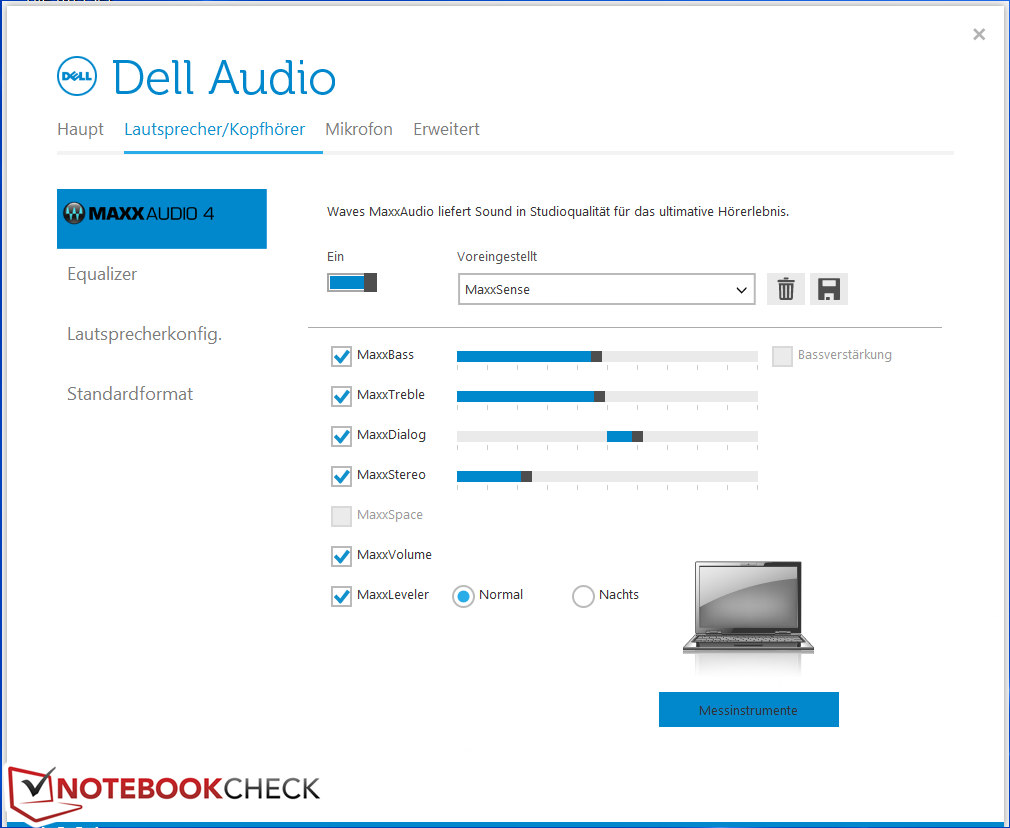This screenshot has width=1010, height=828.
Task: Switch to the Erweitert tab
Action: click(x=446, y=129)
